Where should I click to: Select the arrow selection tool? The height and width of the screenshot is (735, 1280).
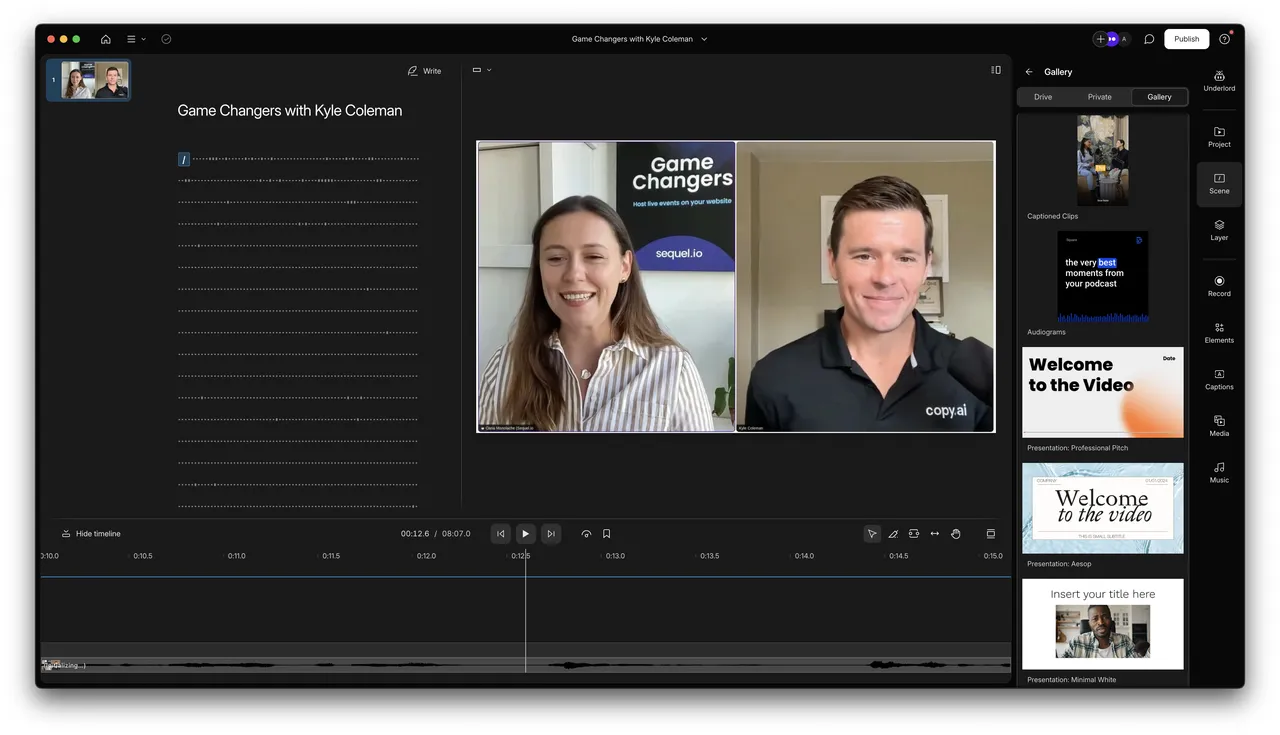tap(872, 534)
